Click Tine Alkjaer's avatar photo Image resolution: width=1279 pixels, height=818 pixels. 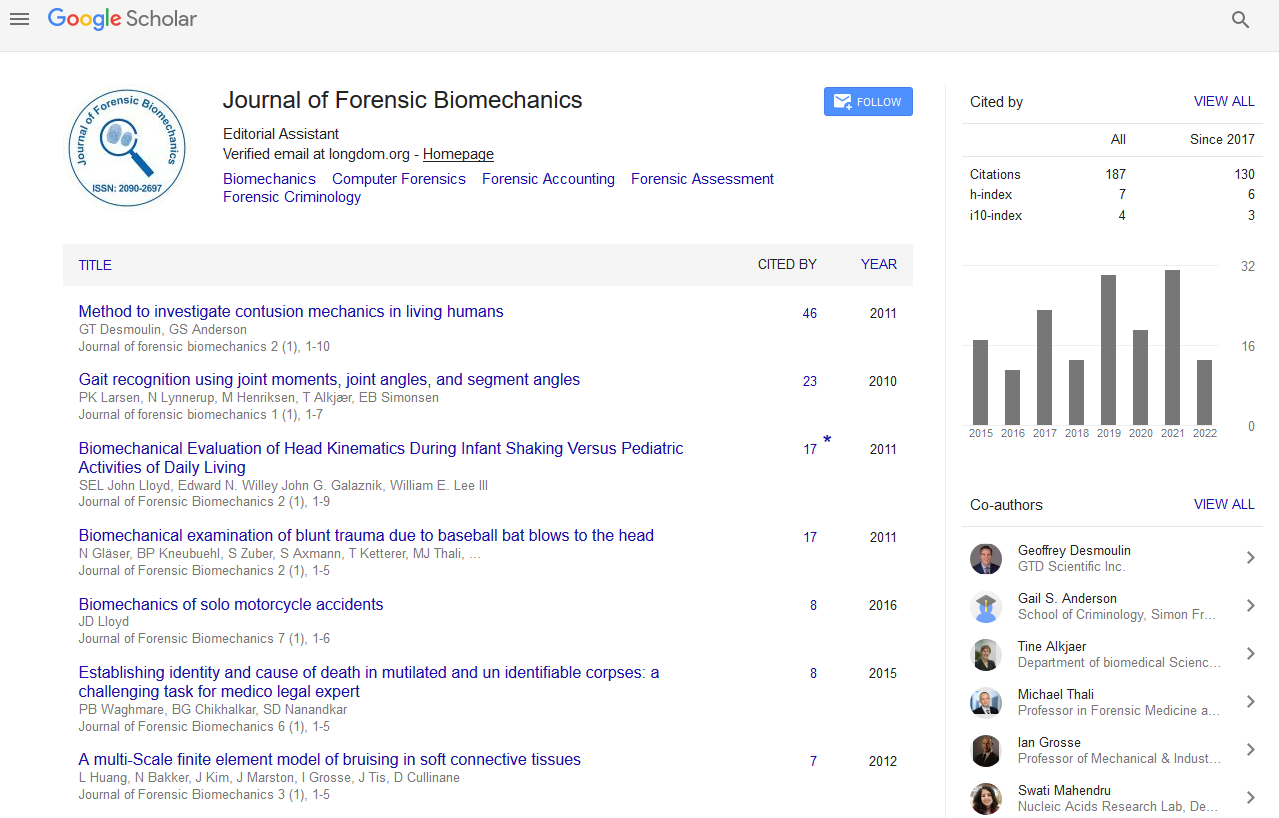pyautogui.click(x=986, y=654)
